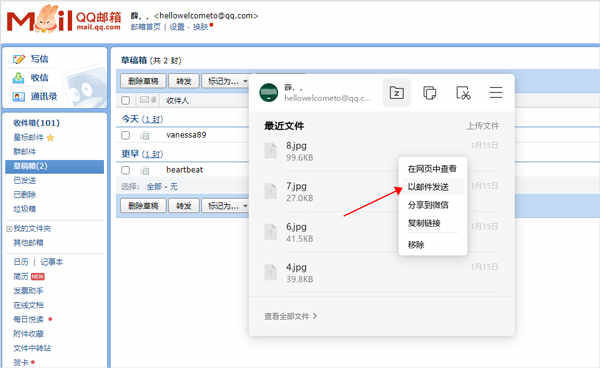The image size is (600, 368).
Task: Select the screenshot scissors icon
Action: 463,93
